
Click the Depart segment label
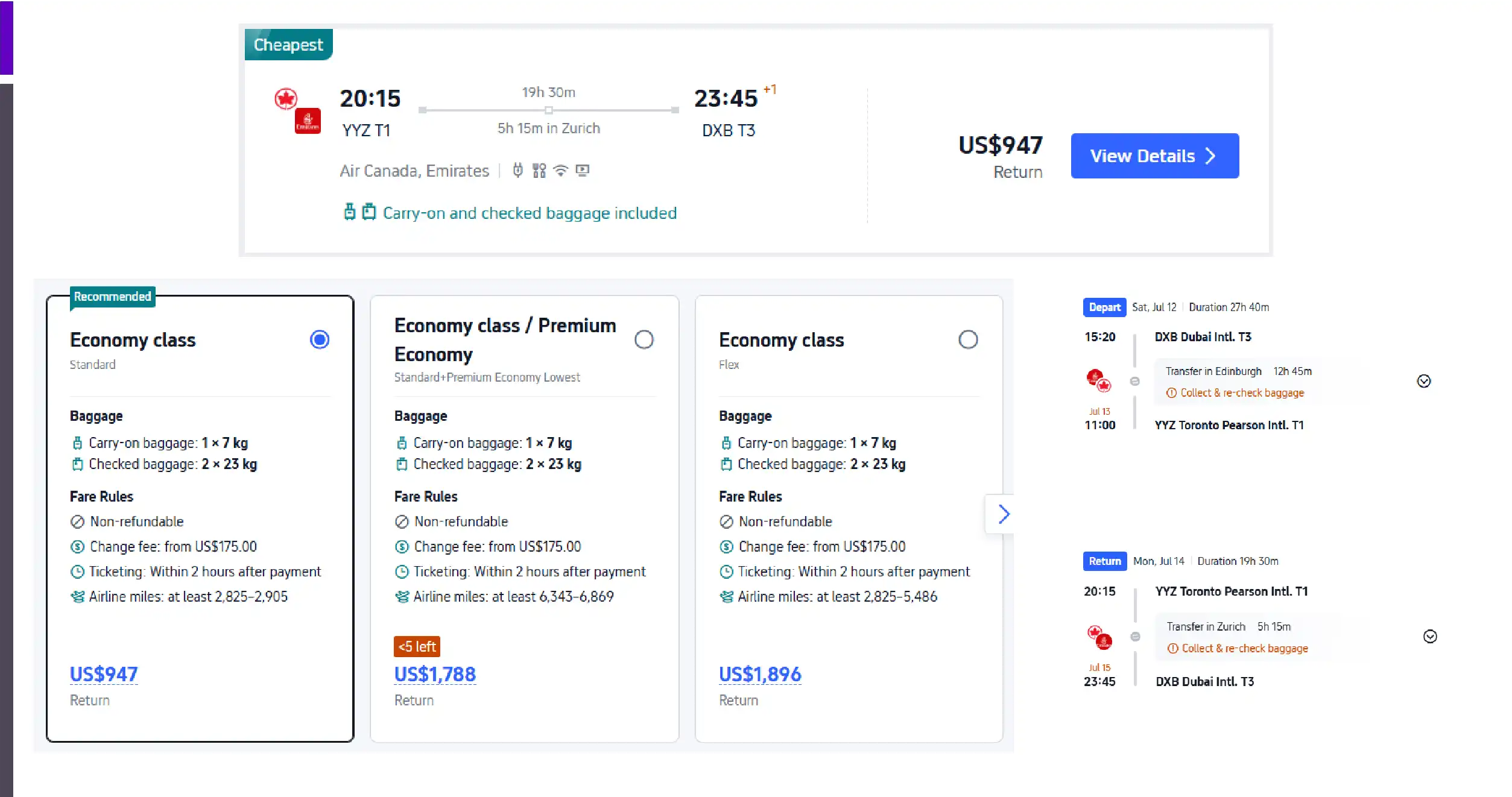point(1104,307)
